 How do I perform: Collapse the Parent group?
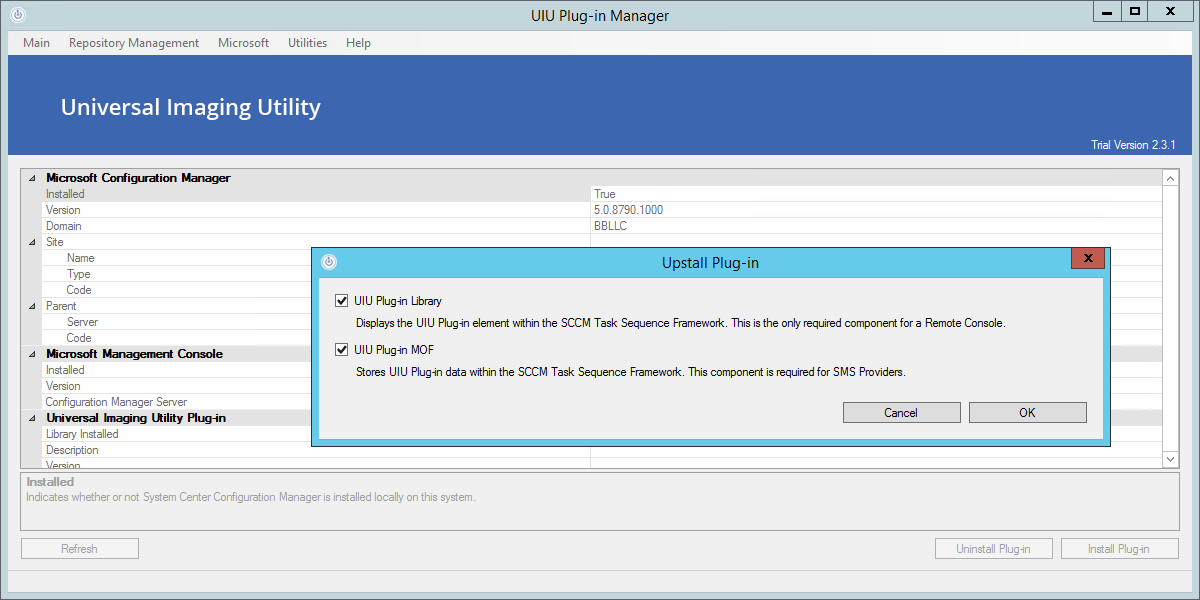32,306
